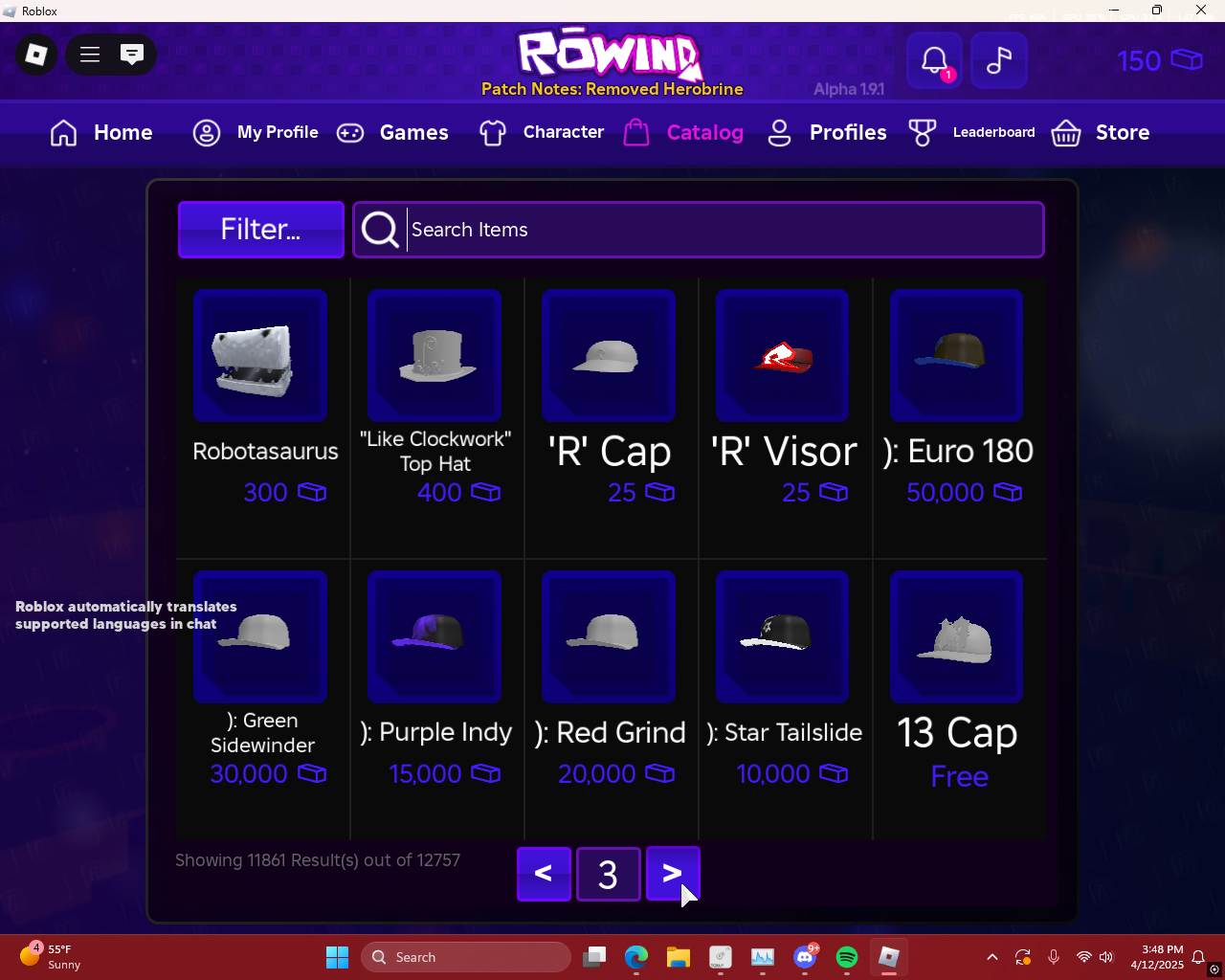1225x980 pixels.
Task: Click the 150 currency balance
Action: pyautogui.click(x=1139, y=61)
